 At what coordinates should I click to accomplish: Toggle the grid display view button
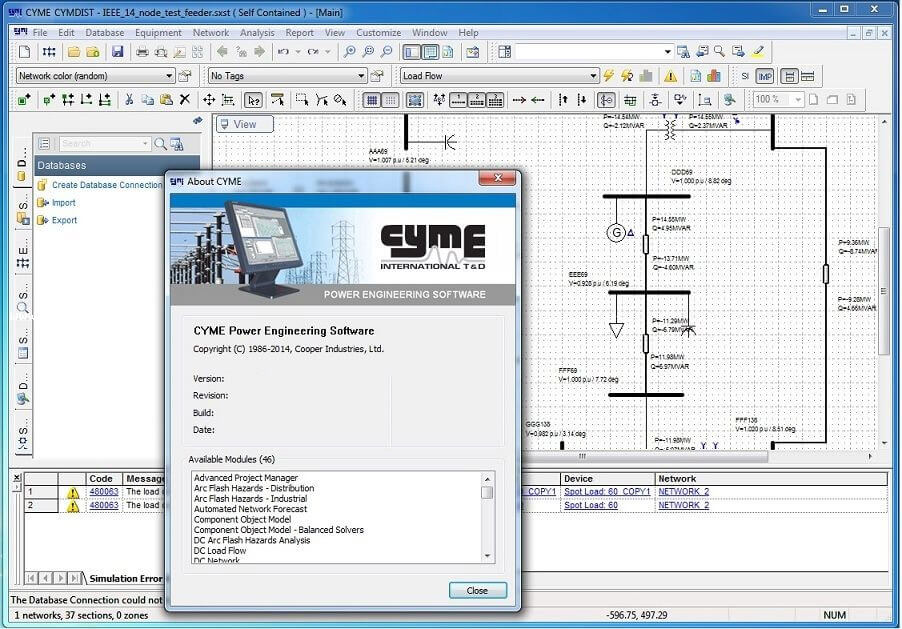click(x=370, y=99)
